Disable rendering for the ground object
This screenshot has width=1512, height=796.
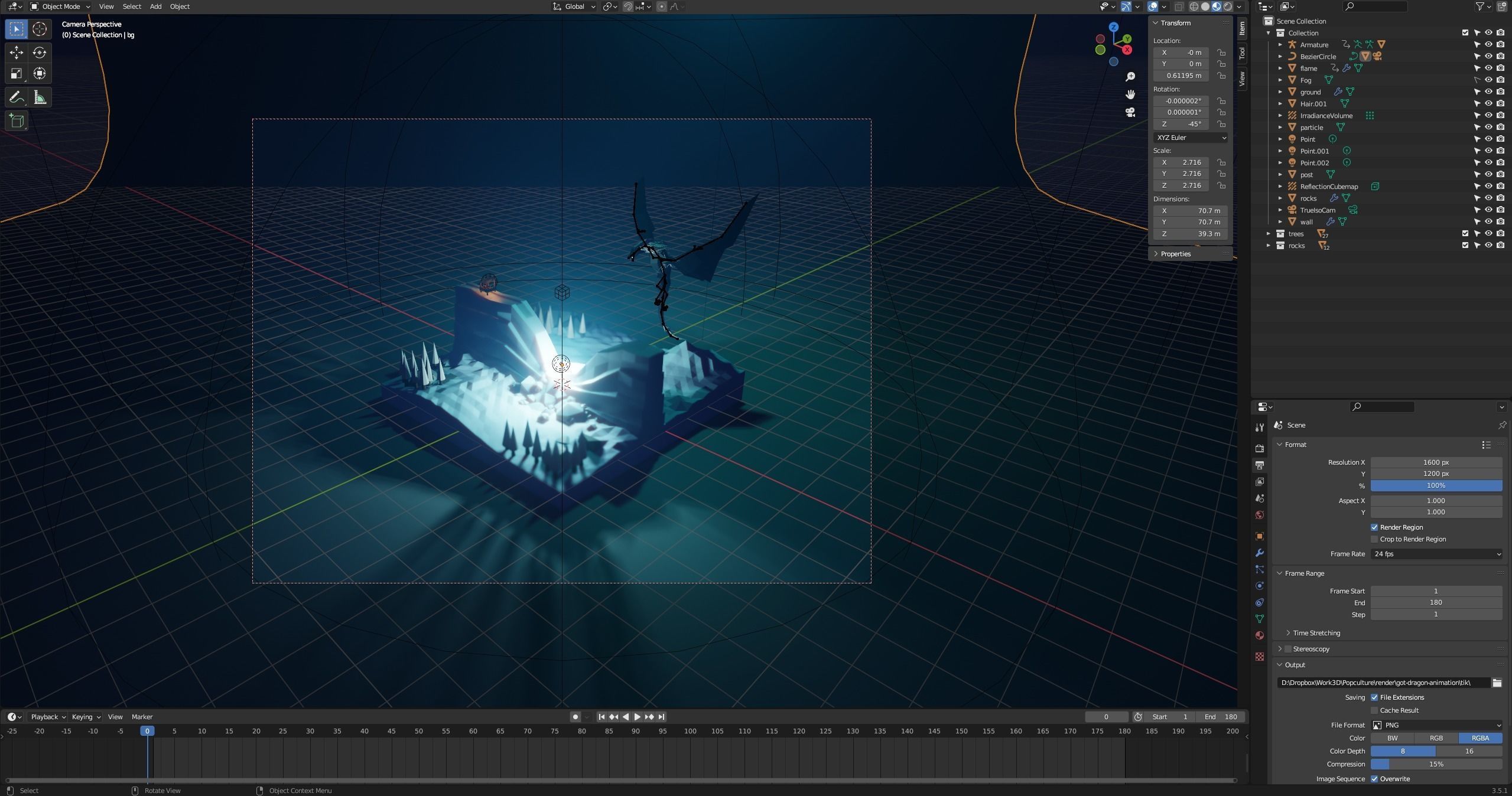pyautogui.click(x=1501, y=92)
